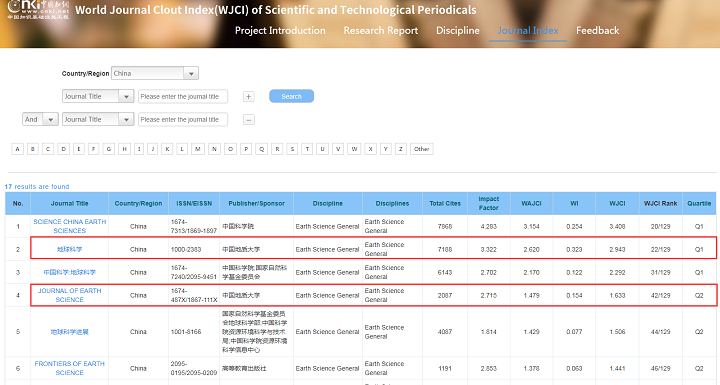Filter journals by letter D
Image resolution: width=720 pixels, height=385 pixels.
point(63,149)
